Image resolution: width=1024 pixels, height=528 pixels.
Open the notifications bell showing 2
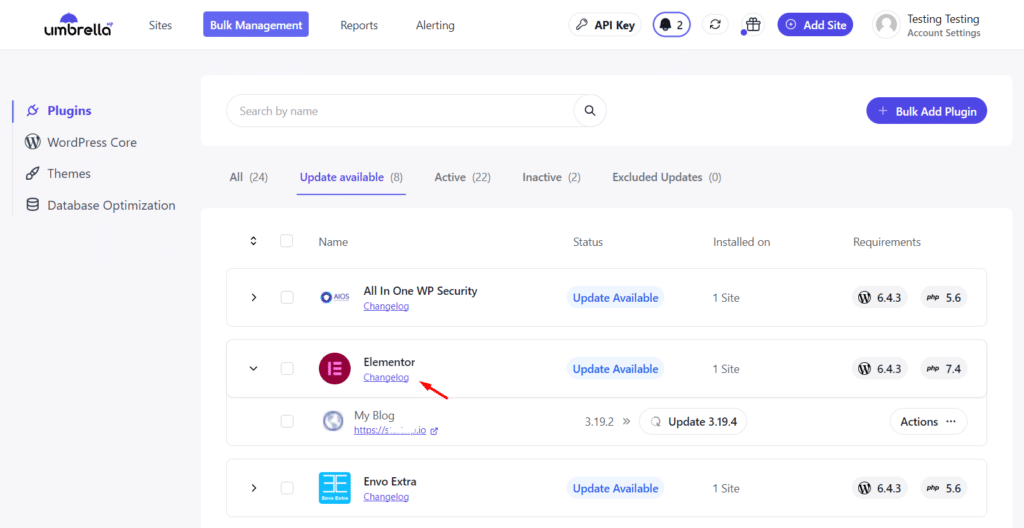[x=671, y=25]
